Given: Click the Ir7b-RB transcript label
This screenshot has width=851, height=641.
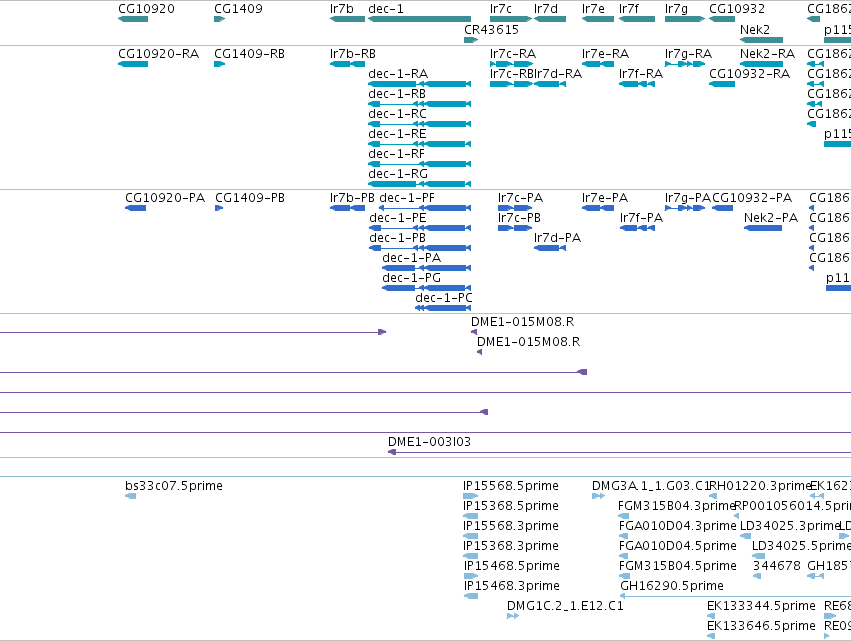Looking at the screenshot, I should coord(353,54).
